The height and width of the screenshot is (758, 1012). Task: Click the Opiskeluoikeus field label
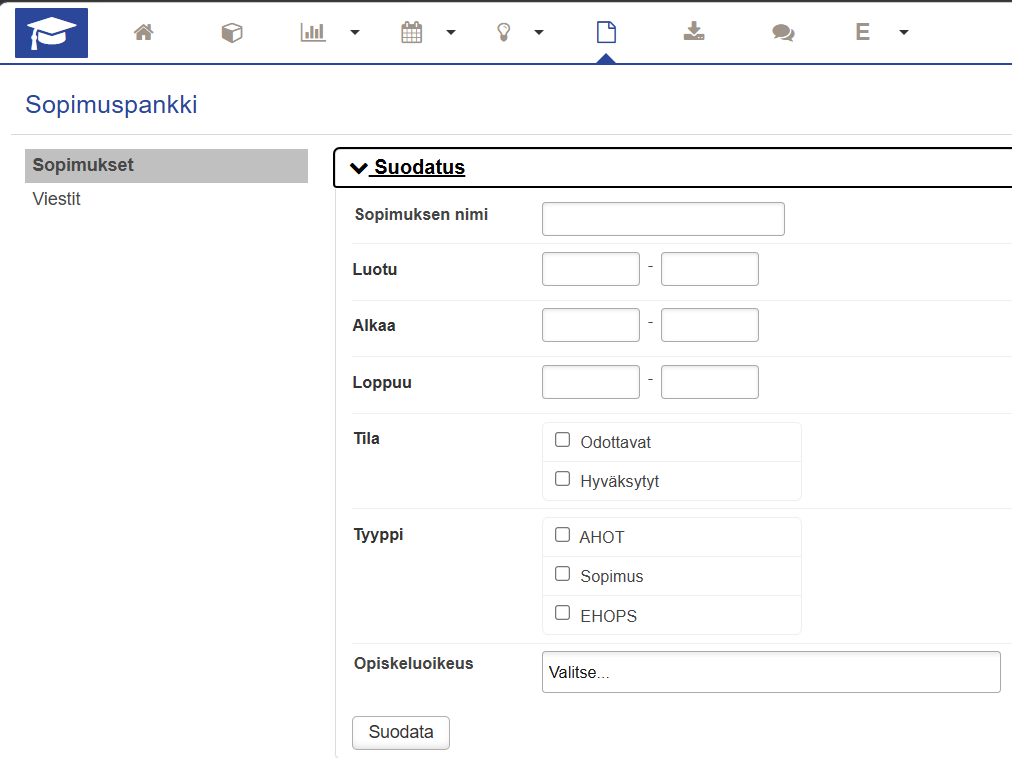pyautogui.click(x=414, y=664)
